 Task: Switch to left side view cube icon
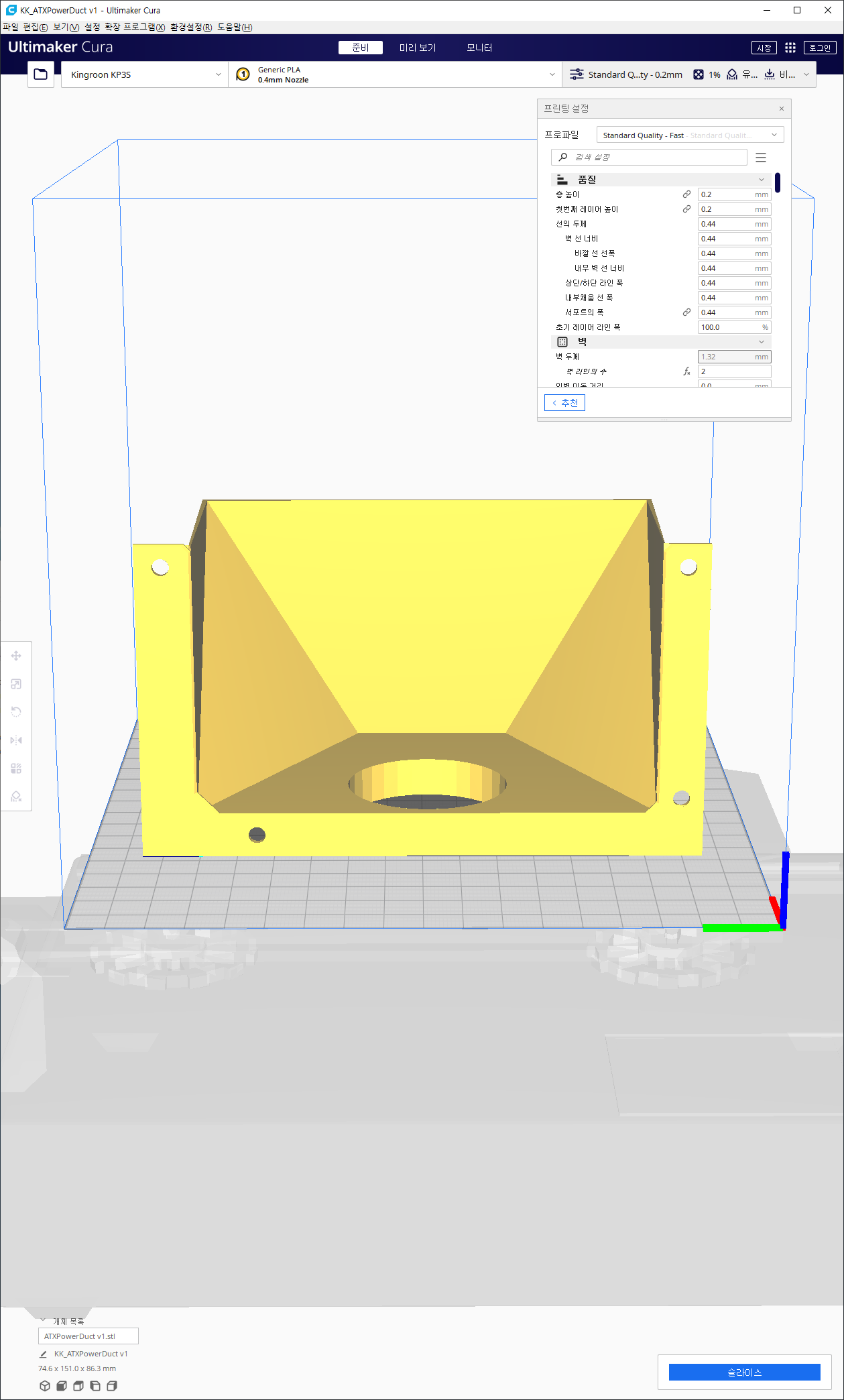[95, 1386]
